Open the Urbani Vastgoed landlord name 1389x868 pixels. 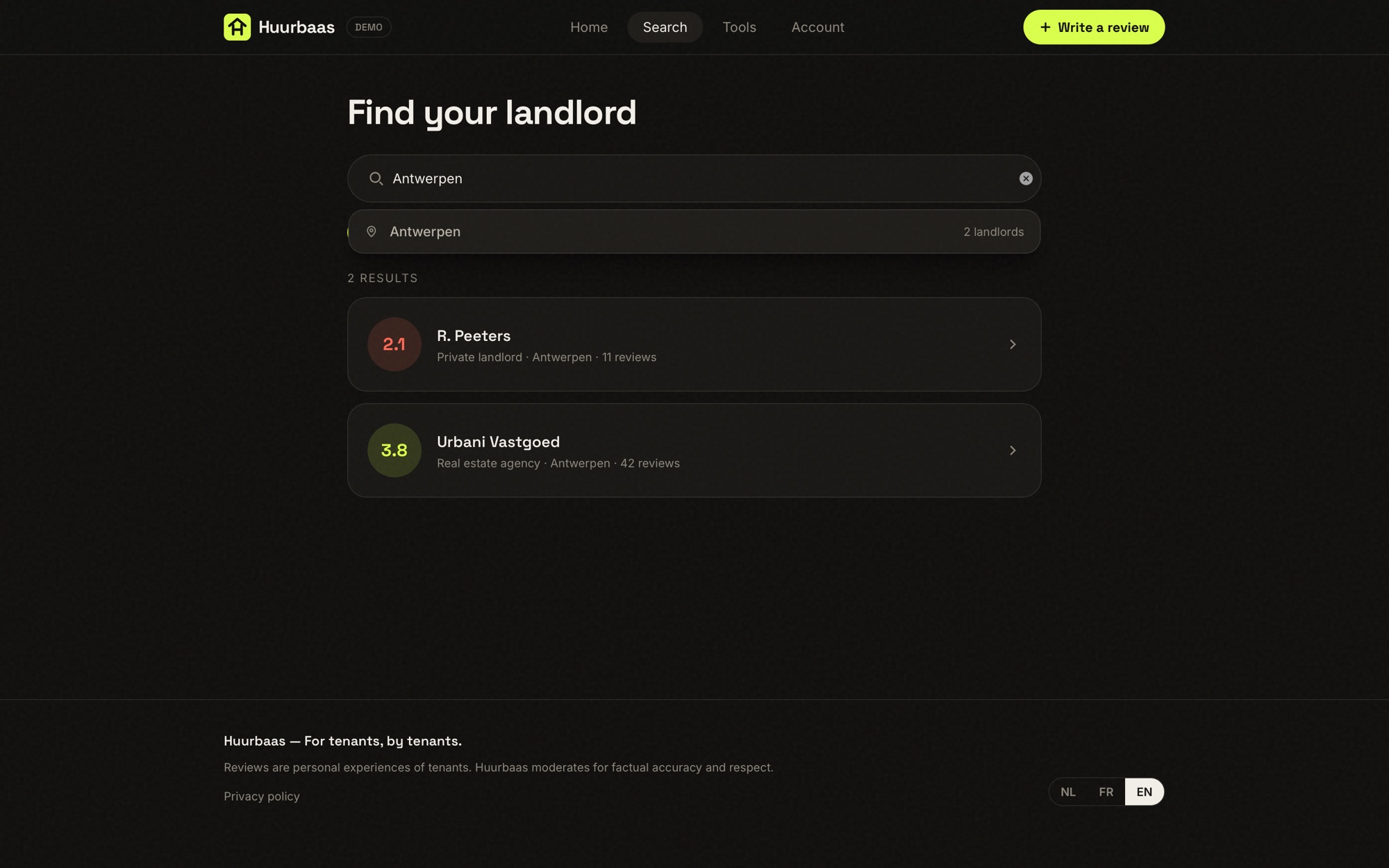tap(499, 442)
